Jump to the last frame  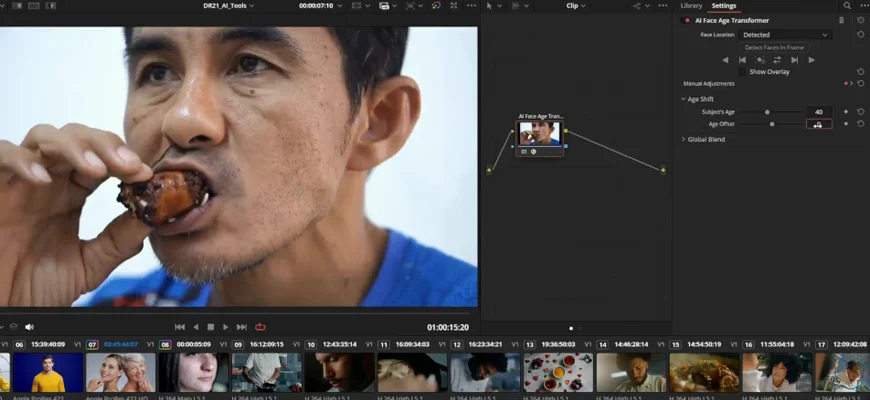242,327
